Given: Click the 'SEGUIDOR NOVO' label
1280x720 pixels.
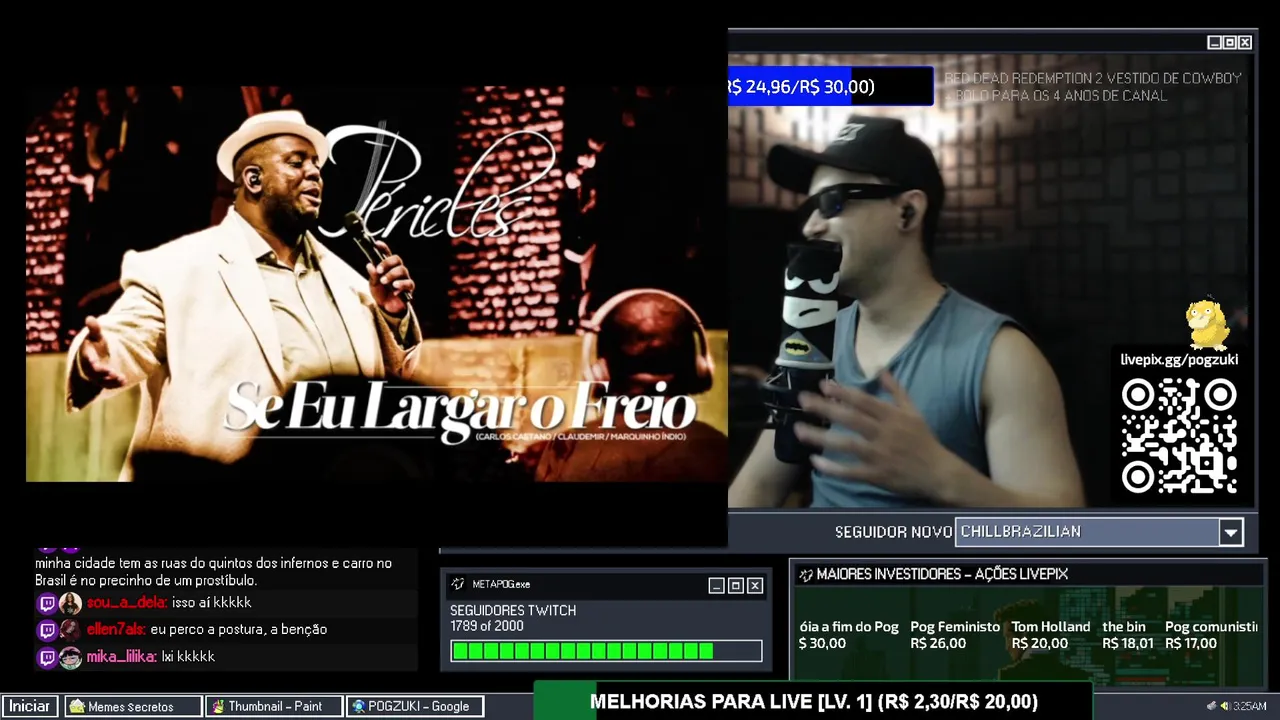Looking at the screenshot, I should pyautogui.click(x=892, y=533).
